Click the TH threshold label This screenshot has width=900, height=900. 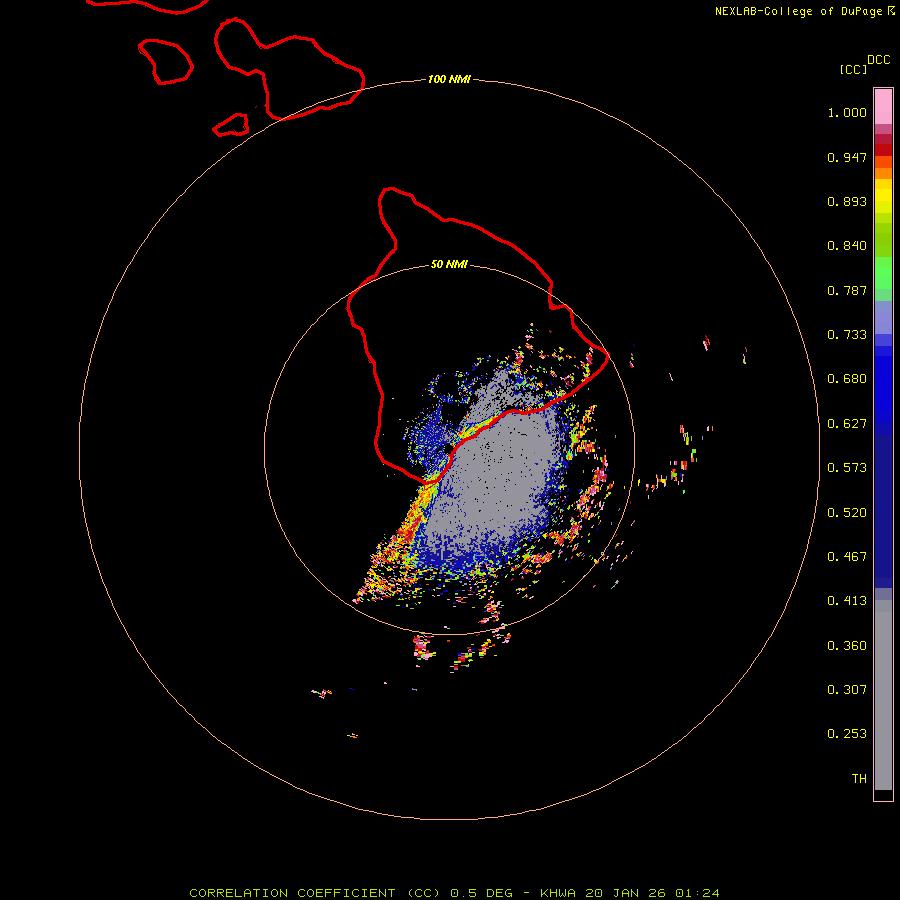point(859,779)
